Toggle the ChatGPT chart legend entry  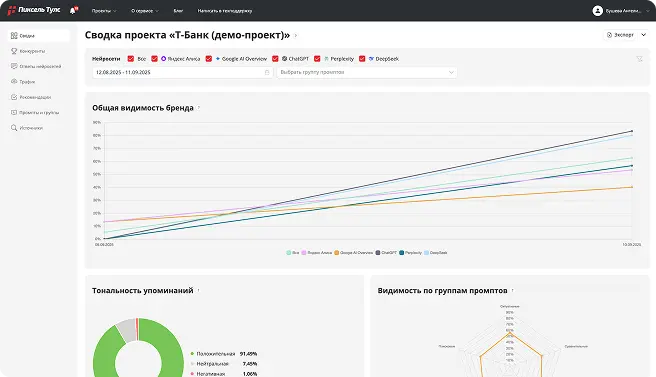pyautogui.click(x=386, y=253)
